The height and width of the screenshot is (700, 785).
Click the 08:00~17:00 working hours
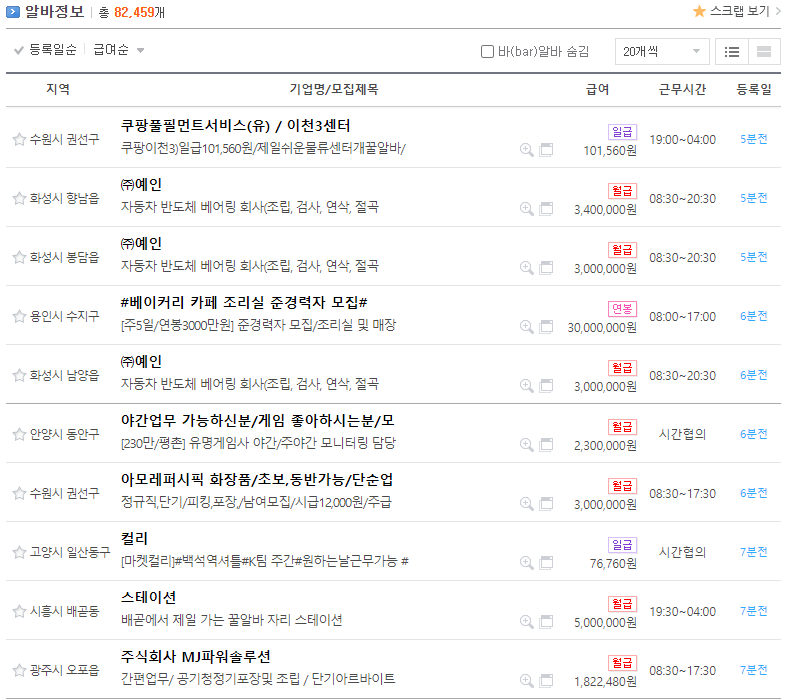[682, 317]
